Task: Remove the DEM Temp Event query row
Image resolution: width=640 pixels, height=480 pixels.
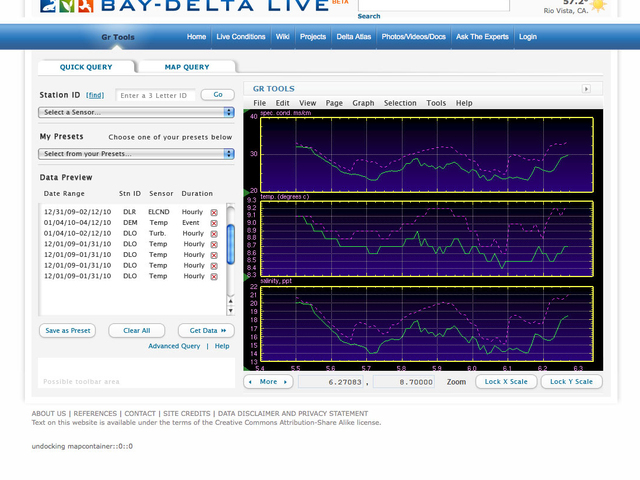Action: tap(214, 223)
